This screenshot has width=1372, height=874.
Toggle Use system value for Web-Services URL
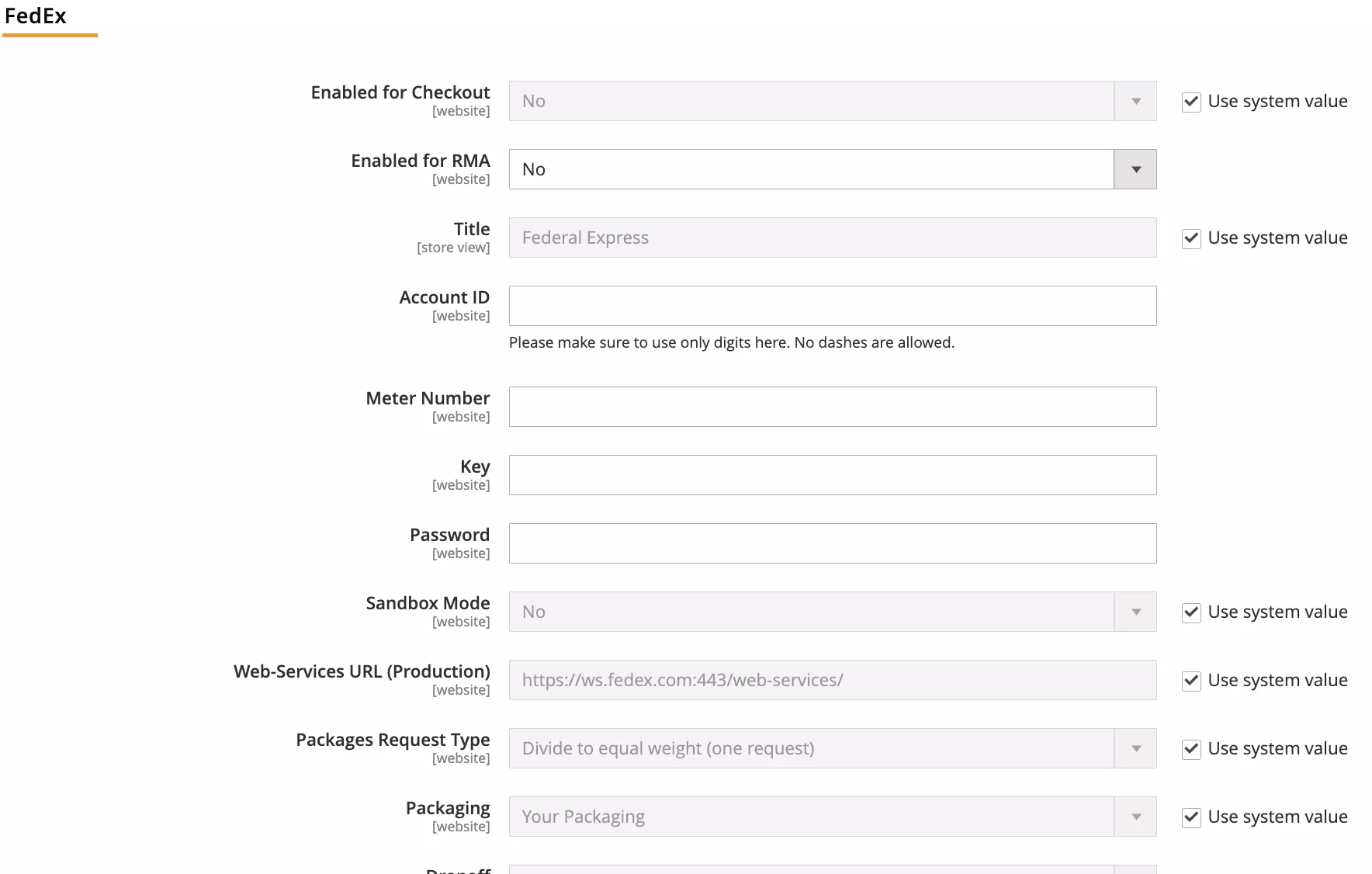point(1191,681)
